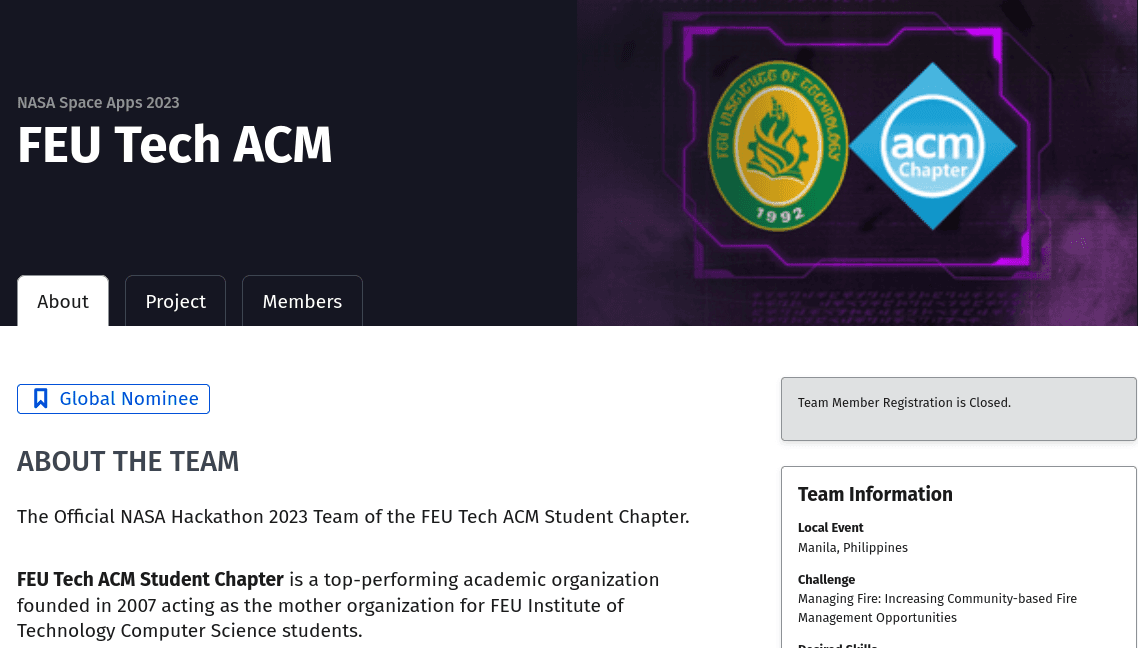Screen dimensions: 1138x648
Task: Click the Team Member Registration is Closed notice
Action: tap(904, 403)
